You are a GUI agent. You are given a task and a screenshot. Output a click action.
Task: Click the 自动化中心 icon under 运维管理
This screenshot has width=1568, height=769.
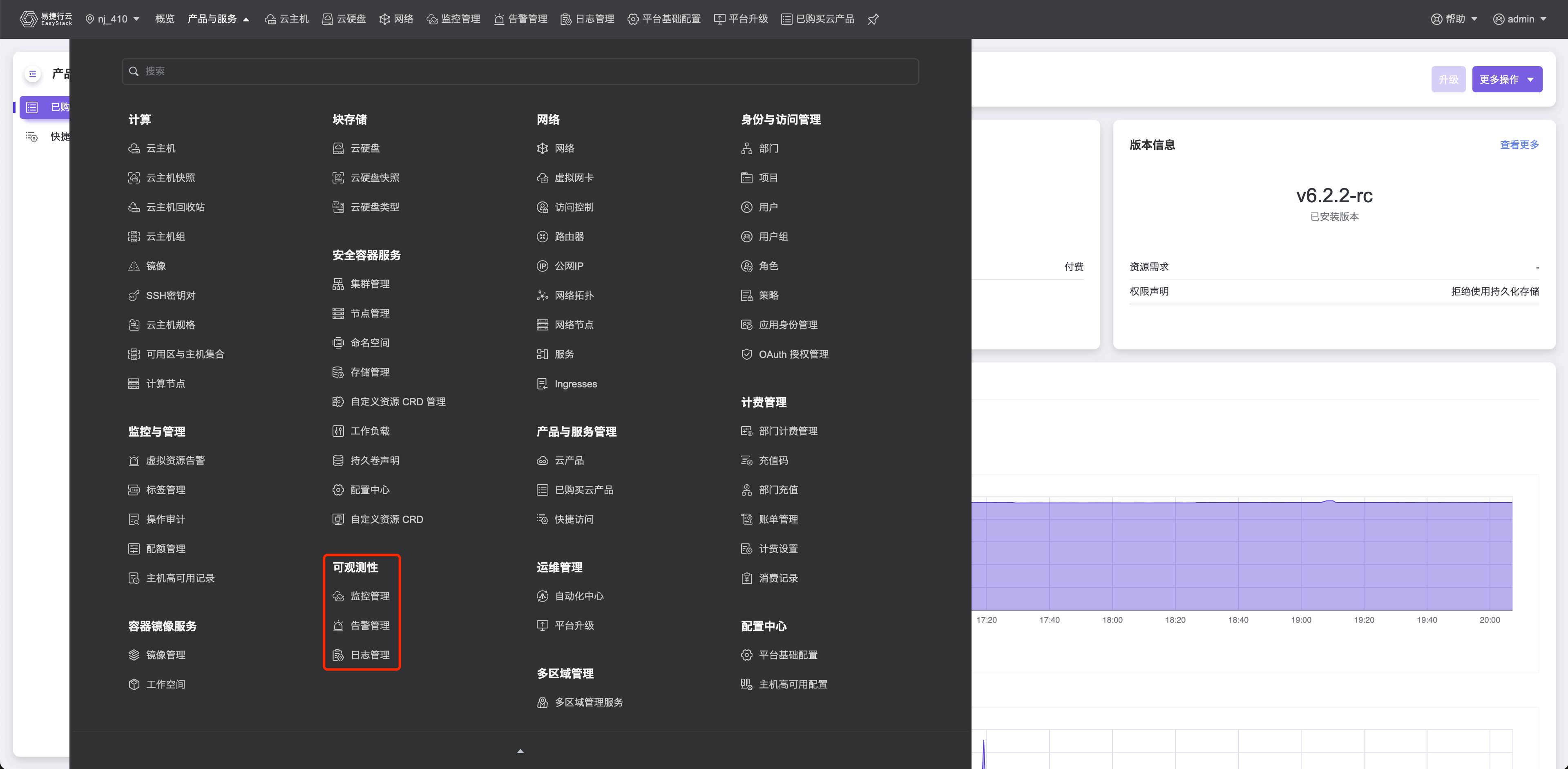tap(542, 596)
